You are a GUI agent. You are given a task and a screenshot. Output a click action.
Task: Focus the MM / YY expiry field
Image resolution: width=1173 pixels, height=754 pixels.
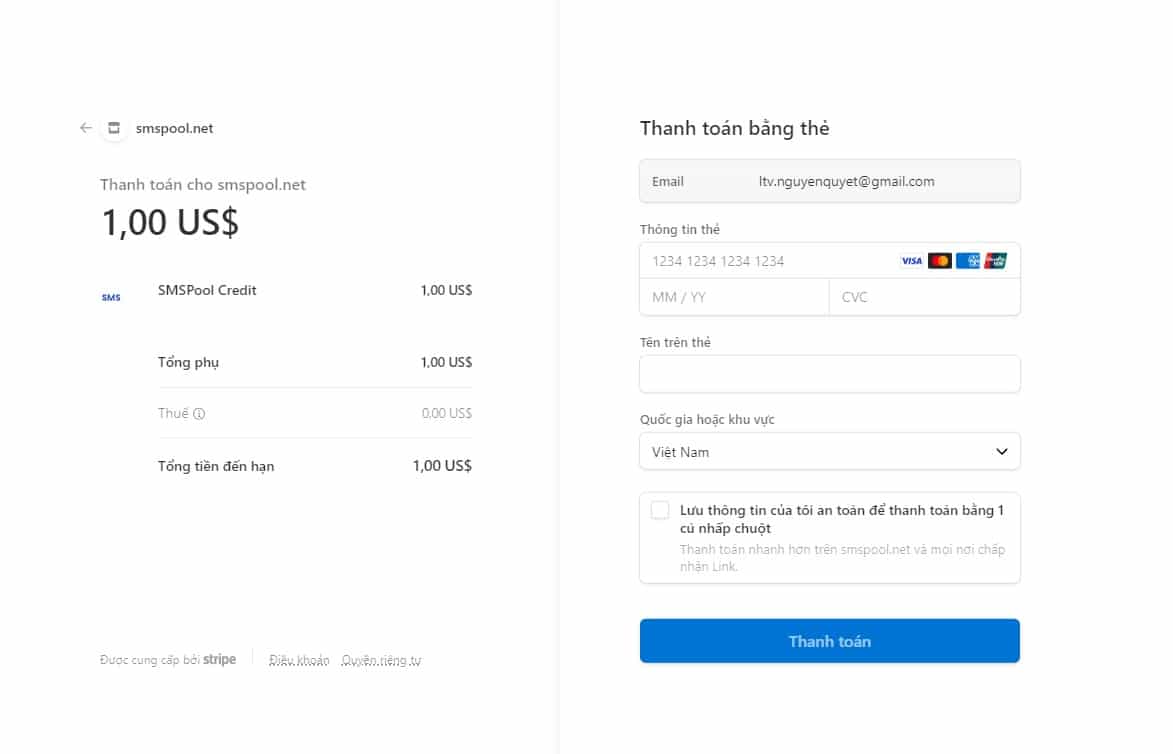point(735,297)
